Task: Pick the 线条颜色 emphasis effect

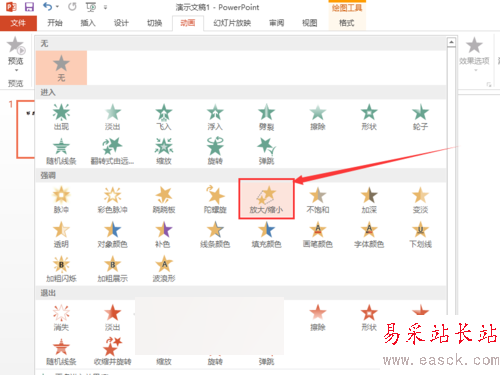Action: 215,234
